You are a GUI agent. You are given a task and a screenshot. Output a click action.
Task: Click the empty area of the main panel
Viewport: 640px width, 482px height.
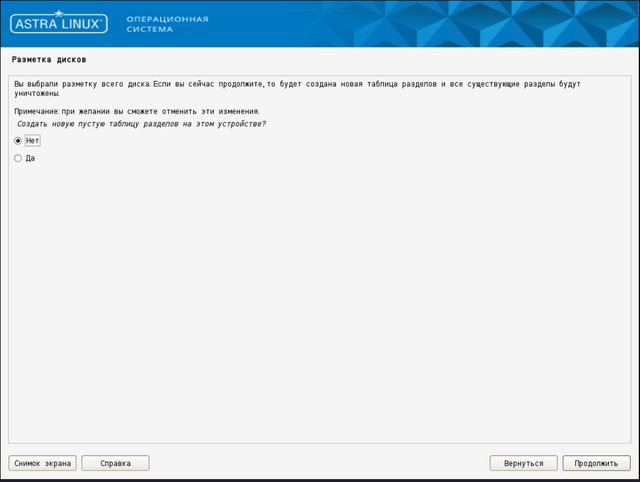[x=320, y=300]
